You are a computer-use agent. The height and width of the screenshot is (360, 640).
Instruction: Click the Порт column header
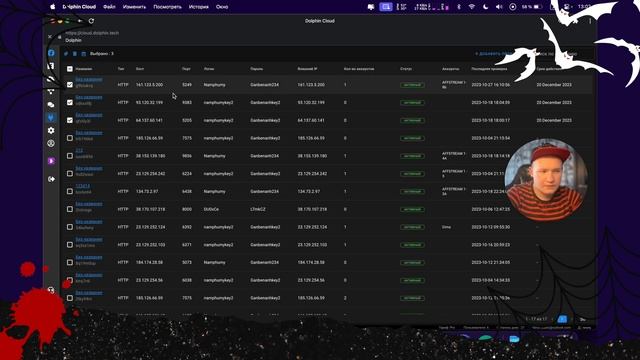186,69
